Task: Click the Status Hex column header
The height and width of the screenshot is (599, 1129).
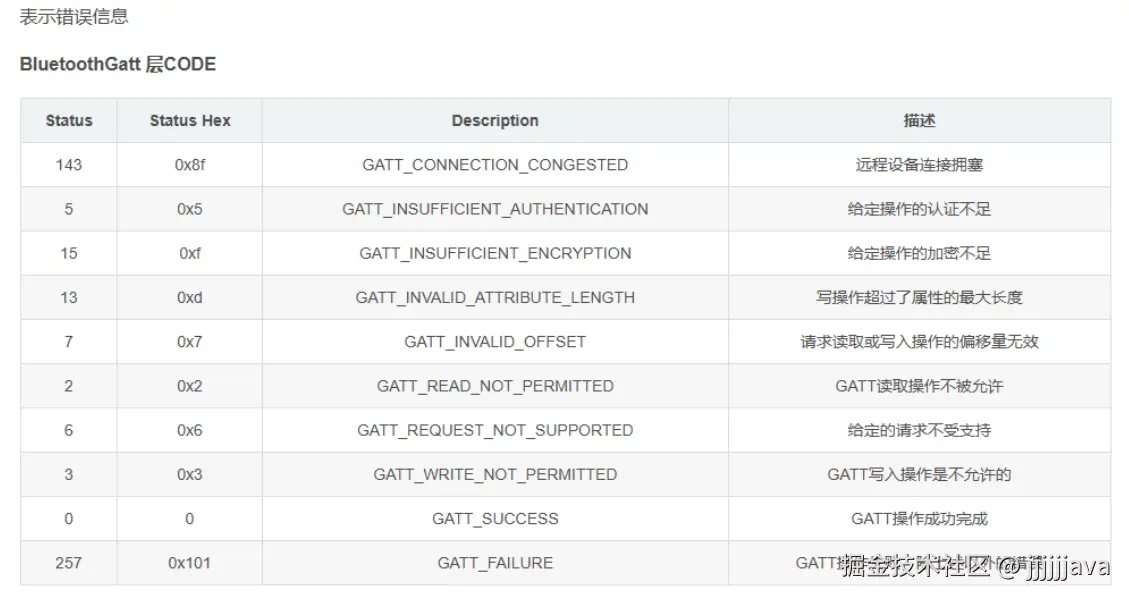Action: click(x=190, y=121)
